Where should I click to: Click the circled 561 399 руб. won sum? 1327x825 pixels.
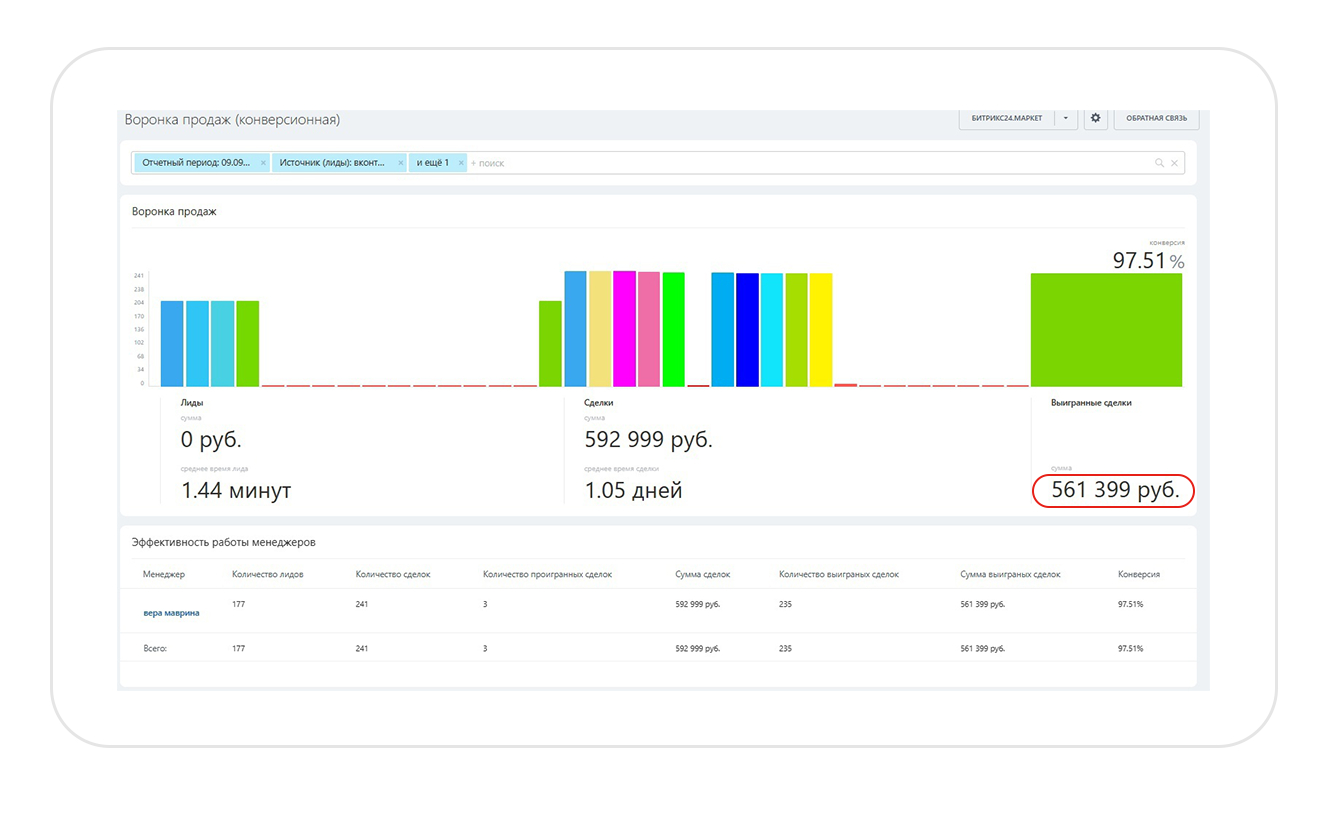pos(1114,490)
